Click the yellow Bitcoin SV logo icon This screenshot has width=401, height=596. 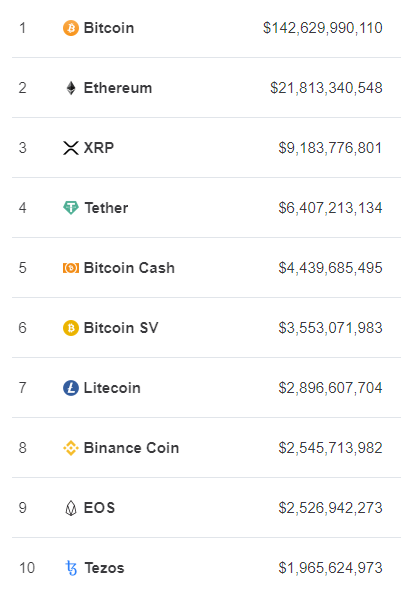pyautogui.click(x=71, y=328)
